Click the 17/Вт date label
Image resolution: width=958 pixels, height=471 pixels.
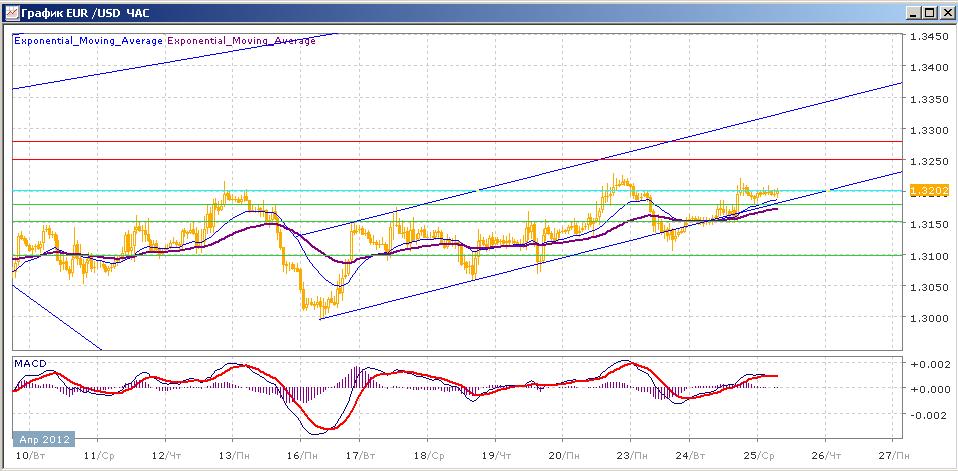click(x=360, y=456)
